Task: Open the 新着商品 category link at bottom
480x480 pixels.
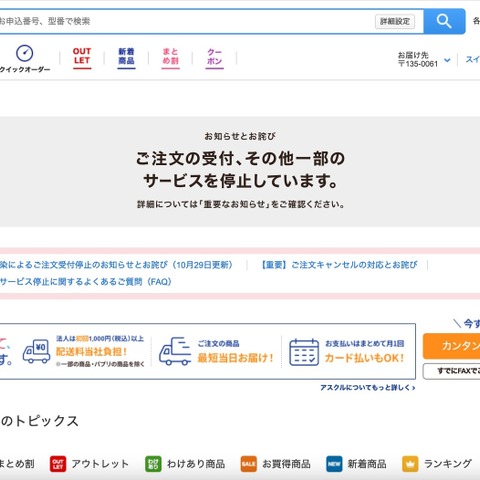Action: click(x=367, y=464)
